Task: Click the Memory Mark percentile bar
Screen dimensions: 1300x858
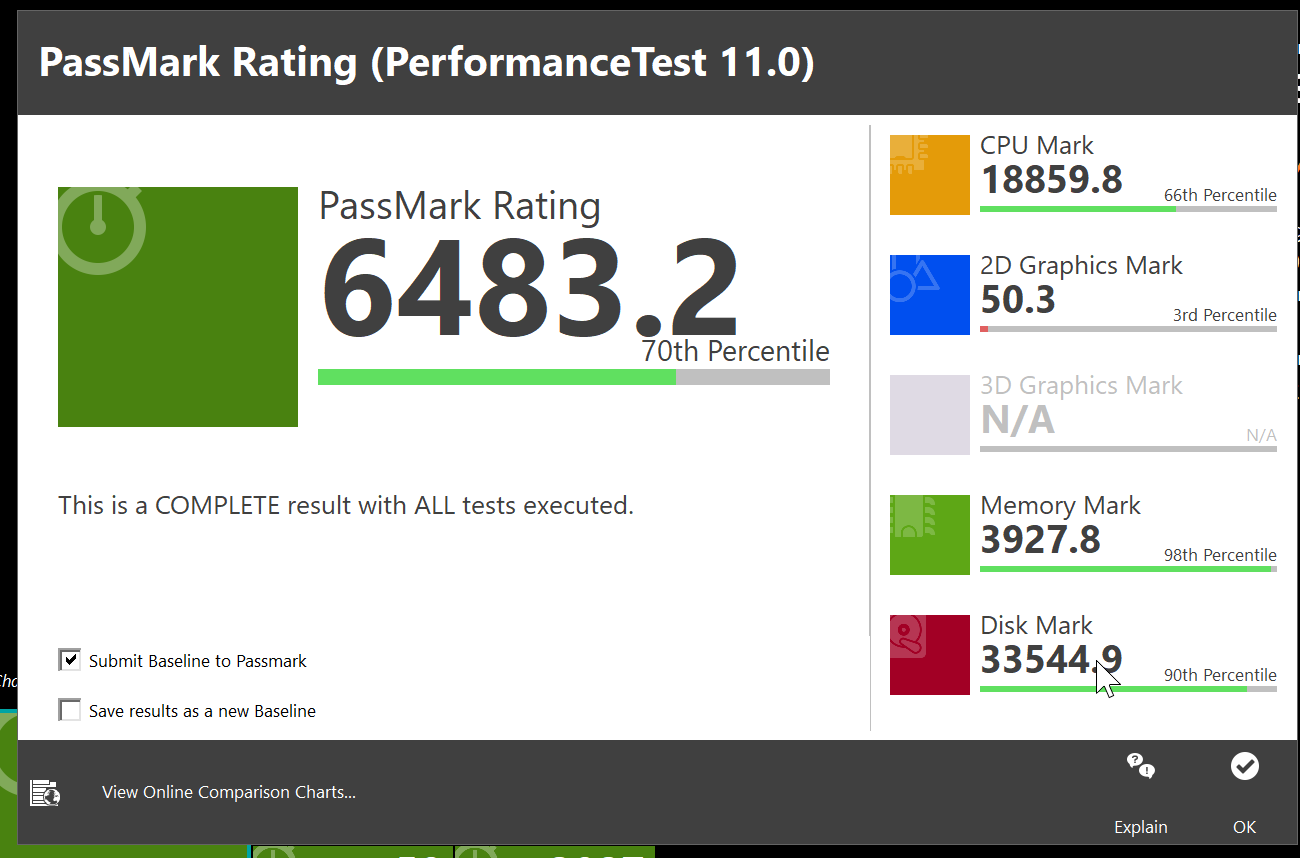Action: coord(1128,568)
